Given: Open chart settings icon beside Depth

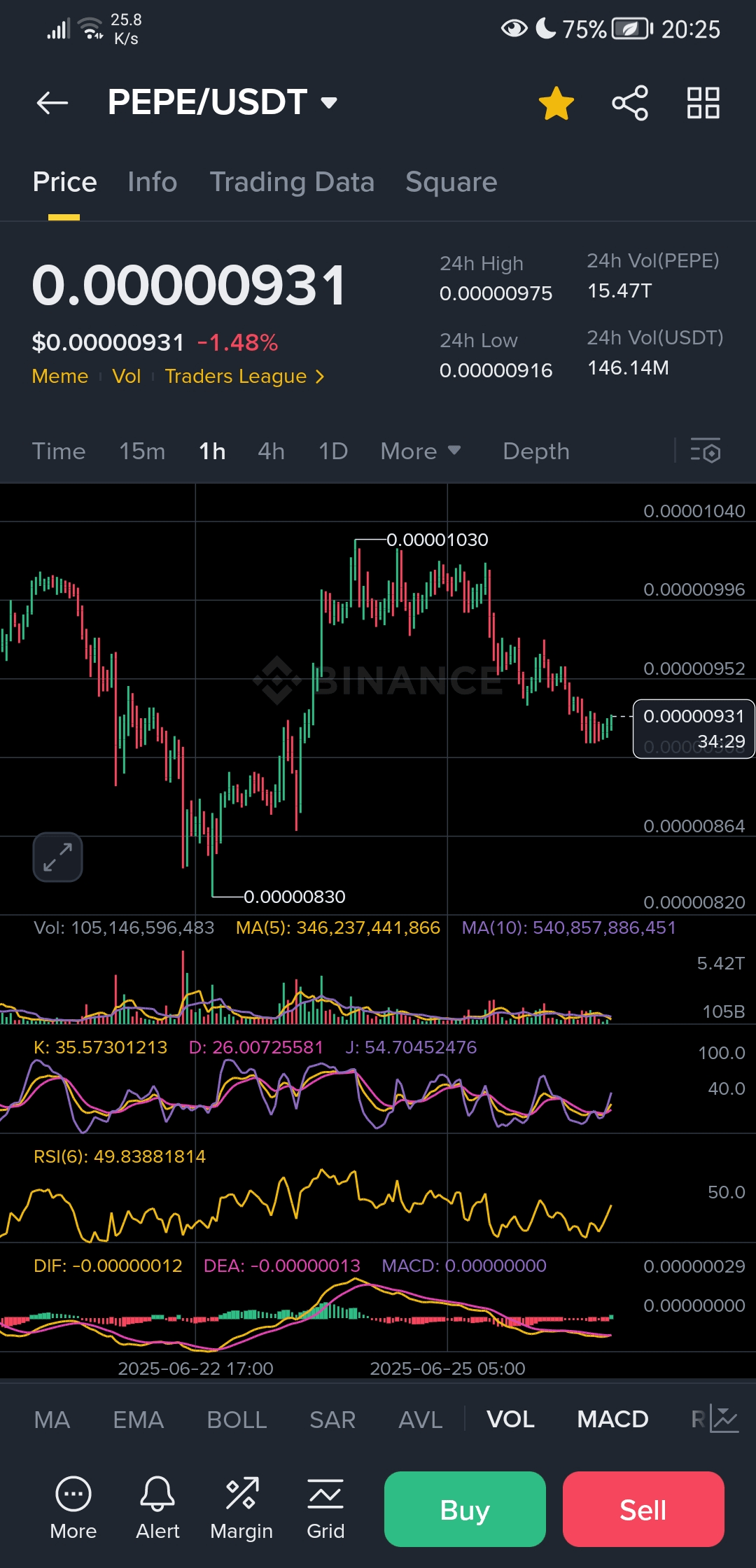Looking at the screenshot, I should (706, 451).
